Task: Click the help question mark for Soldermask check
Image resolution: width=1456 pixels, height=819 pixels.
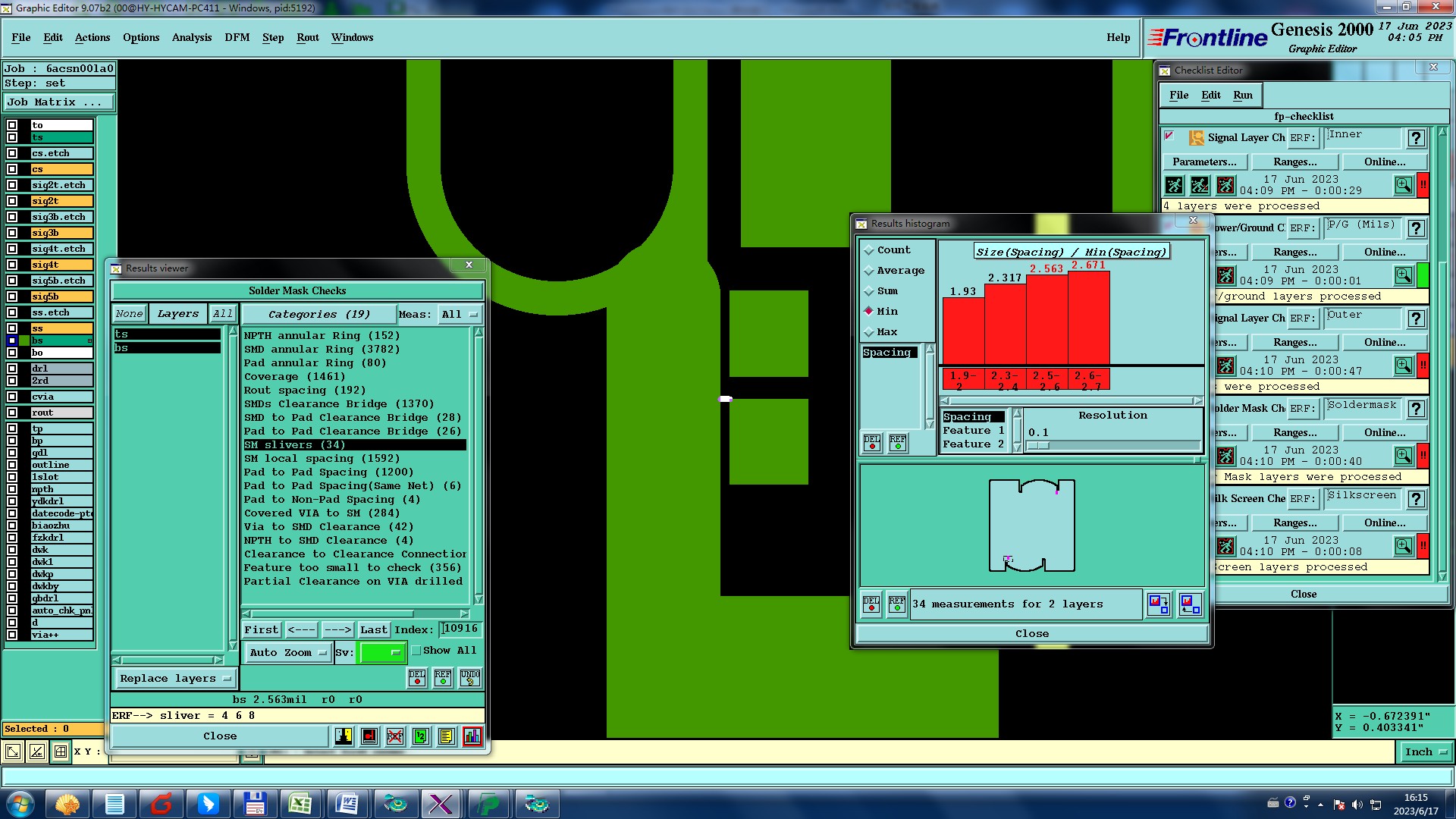Action: (1415, 409)
